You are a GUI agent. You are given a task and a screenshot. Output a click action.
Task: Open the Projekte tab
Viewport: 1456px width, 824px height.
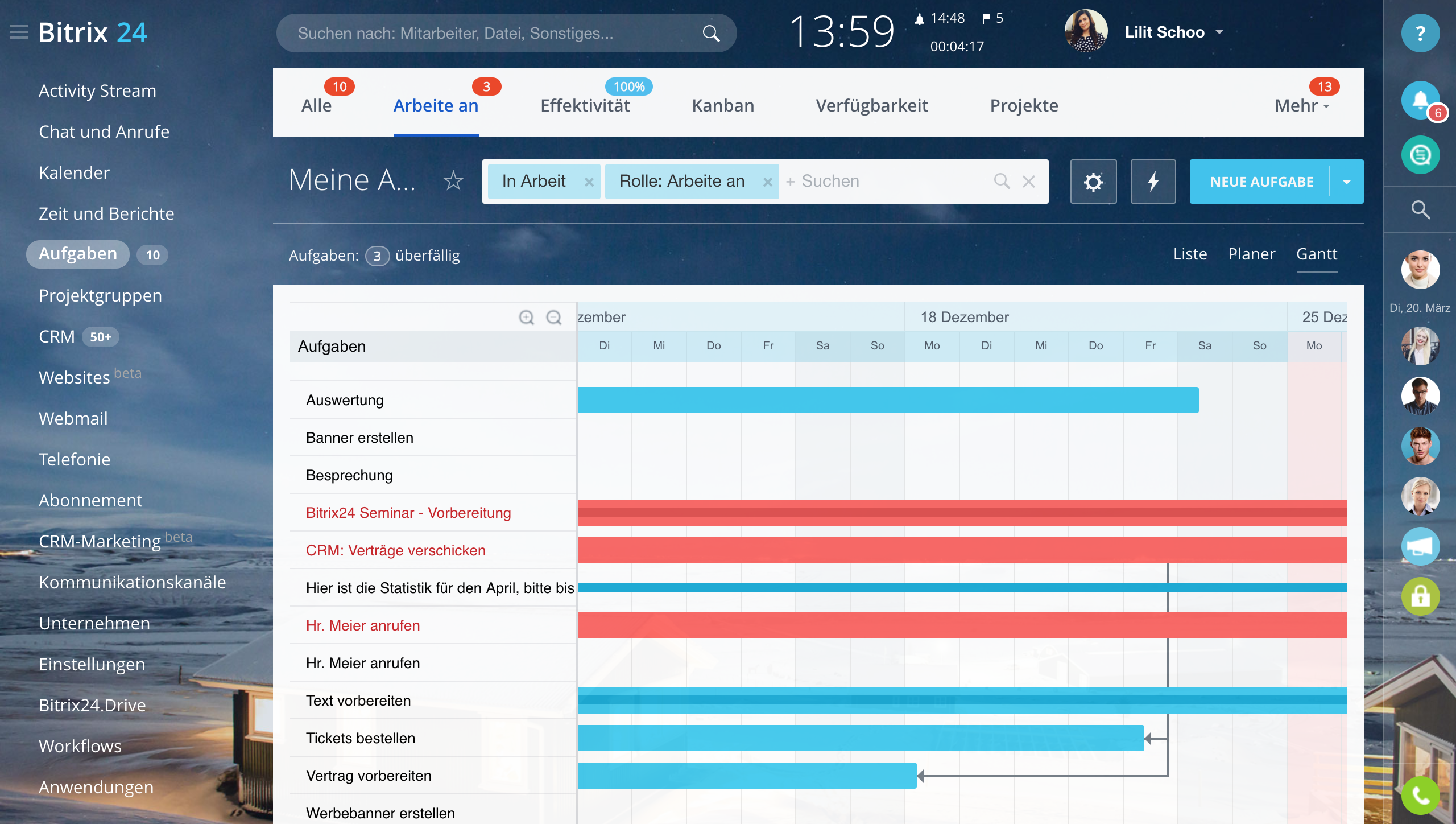[x=1024, y=105]
